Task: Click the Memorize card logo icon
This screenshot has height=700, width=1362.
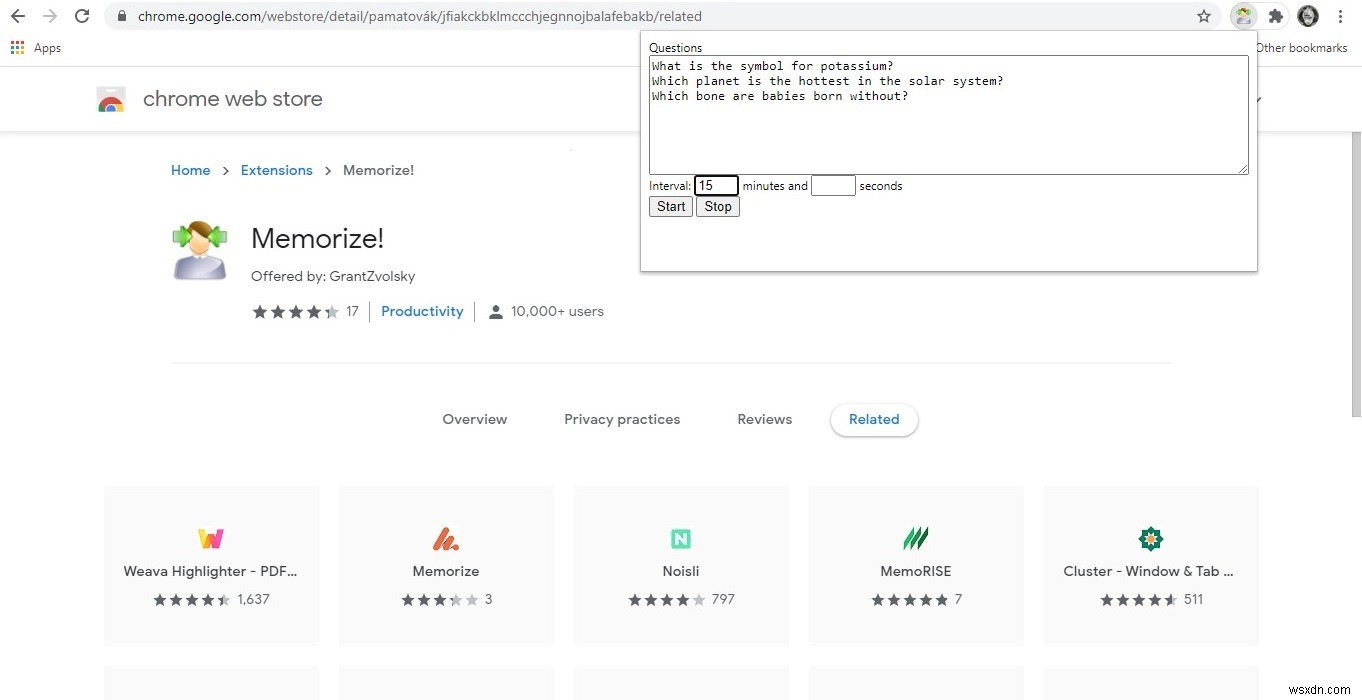Action: [446, 539]
